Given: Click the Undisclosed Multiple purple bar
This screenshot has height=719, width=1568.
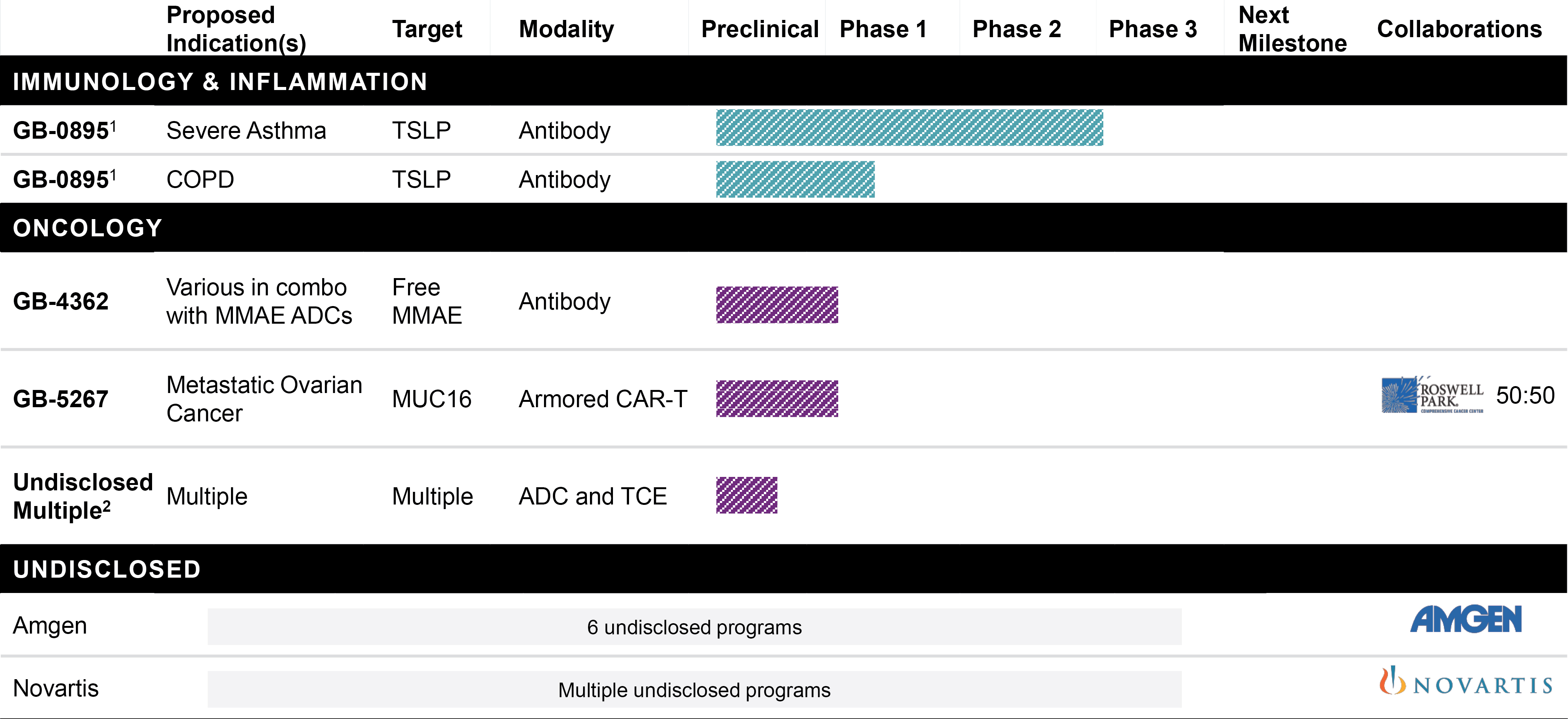Looking at the screenshot, I should [746, 495].
